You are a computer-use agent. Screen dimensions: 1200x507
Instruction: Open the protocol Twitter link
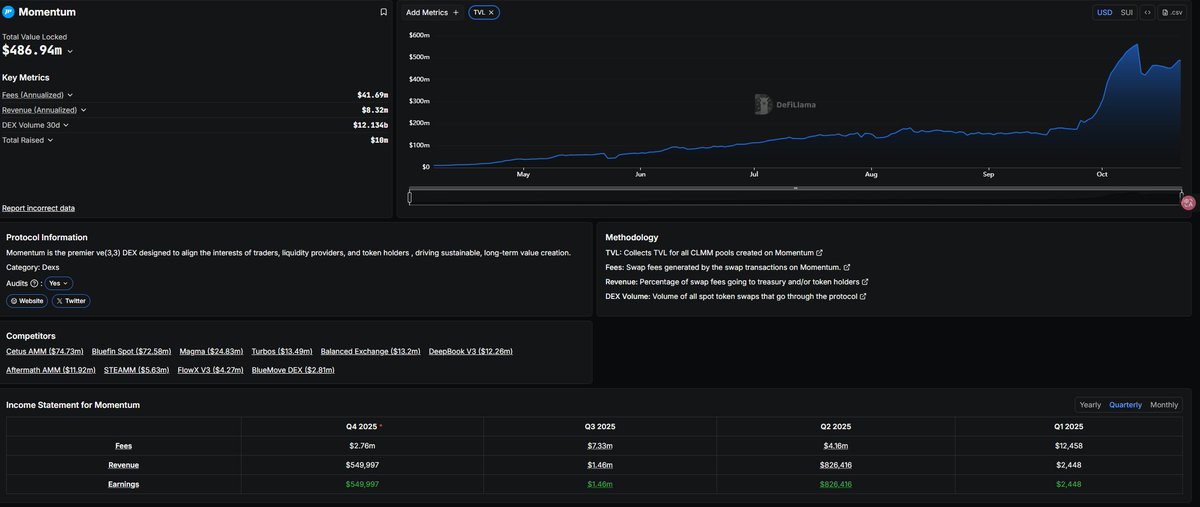[x=71, y=300]
